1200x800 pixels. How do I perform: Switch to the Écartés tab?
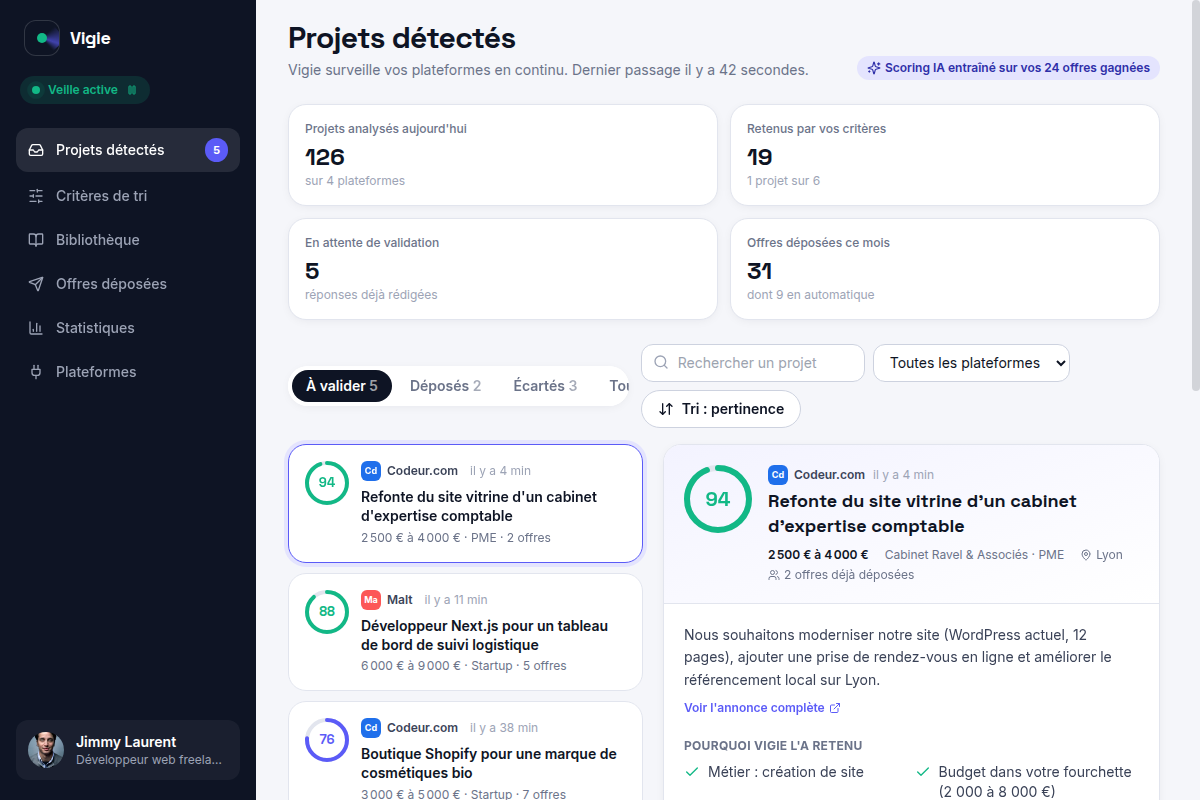coord(545,386)
